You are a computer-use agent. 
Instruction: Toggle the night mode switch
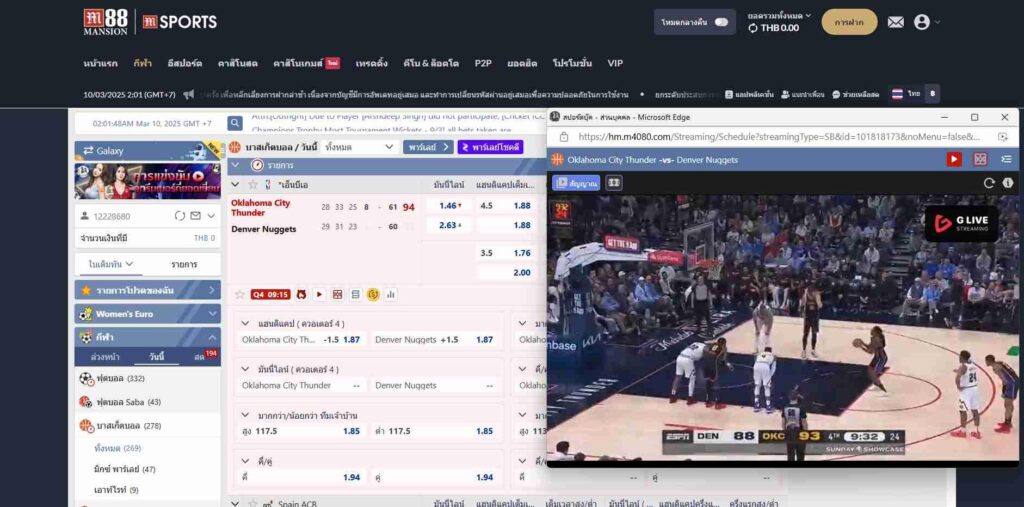point(720,22)
